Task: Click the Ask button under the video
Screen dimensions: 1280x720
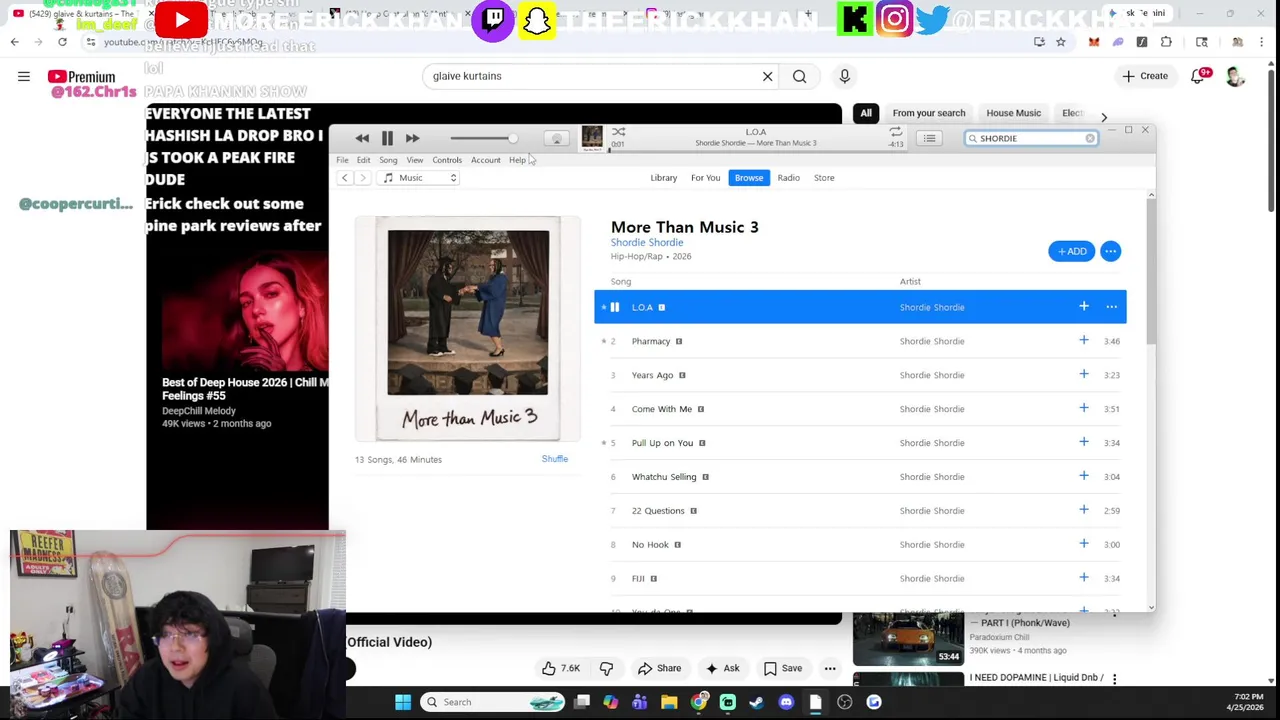Action: click(722, 668)
